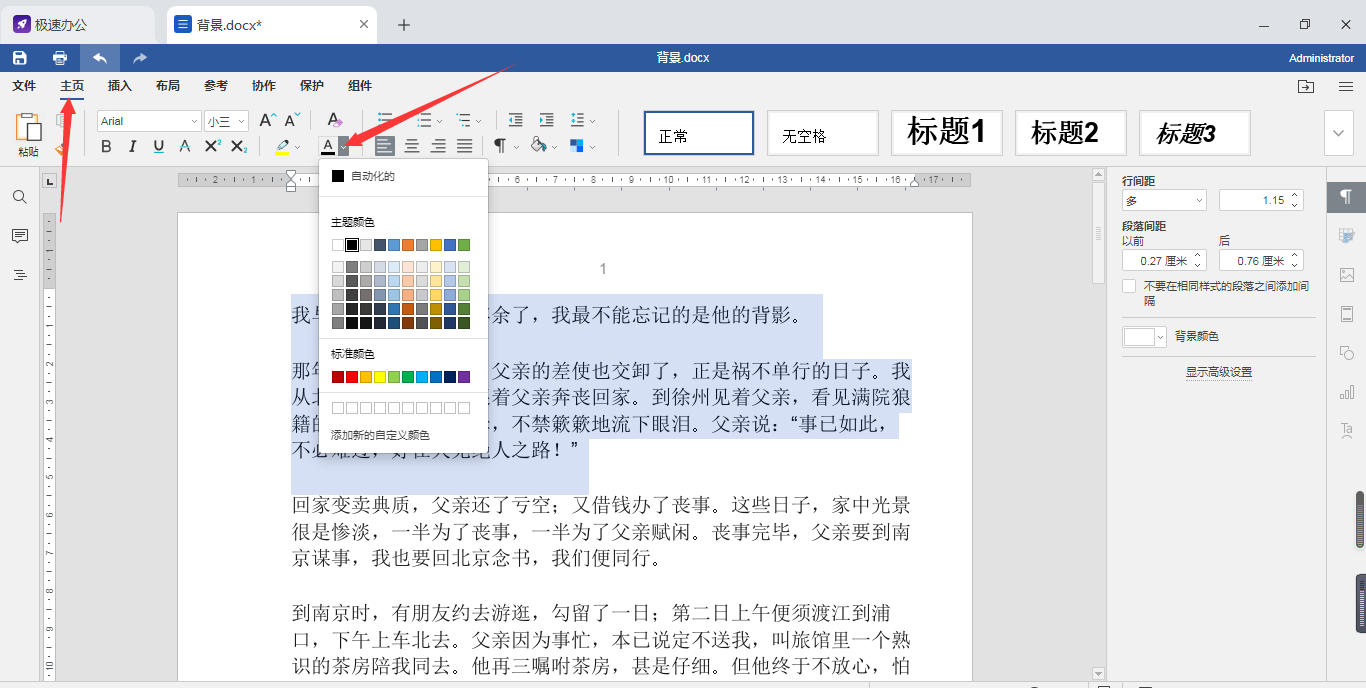This screenshot has height=688, width=1366.
Task: Click the 后 0.76 厘米 spacing field
Action: 1261,261
